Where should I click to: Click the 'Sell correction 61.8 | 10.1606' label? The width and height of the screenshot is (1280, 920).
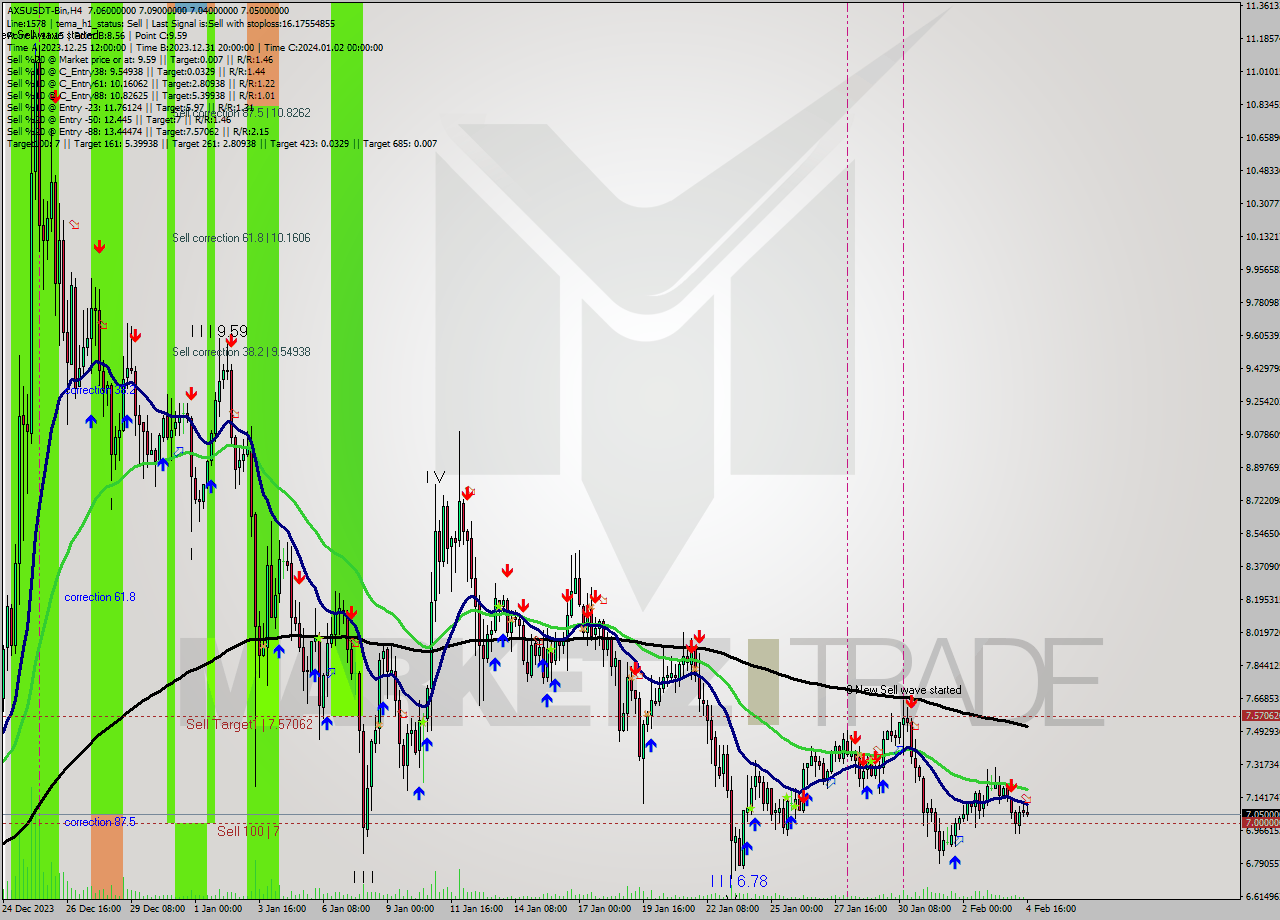[x=241, y=238]
